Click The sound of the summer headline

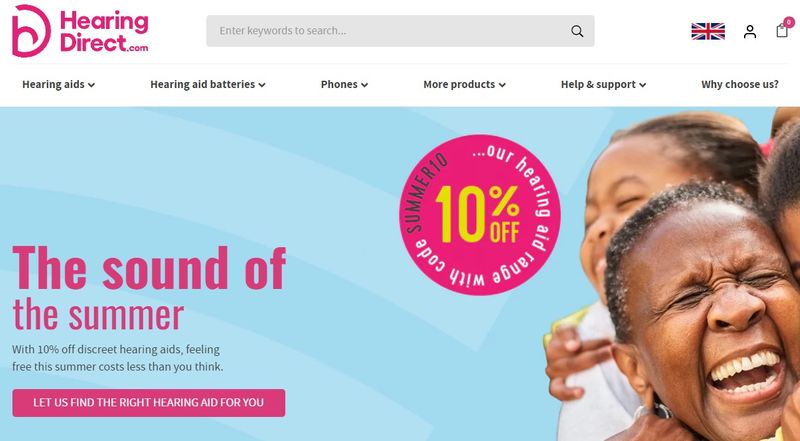tap(149, 288)
